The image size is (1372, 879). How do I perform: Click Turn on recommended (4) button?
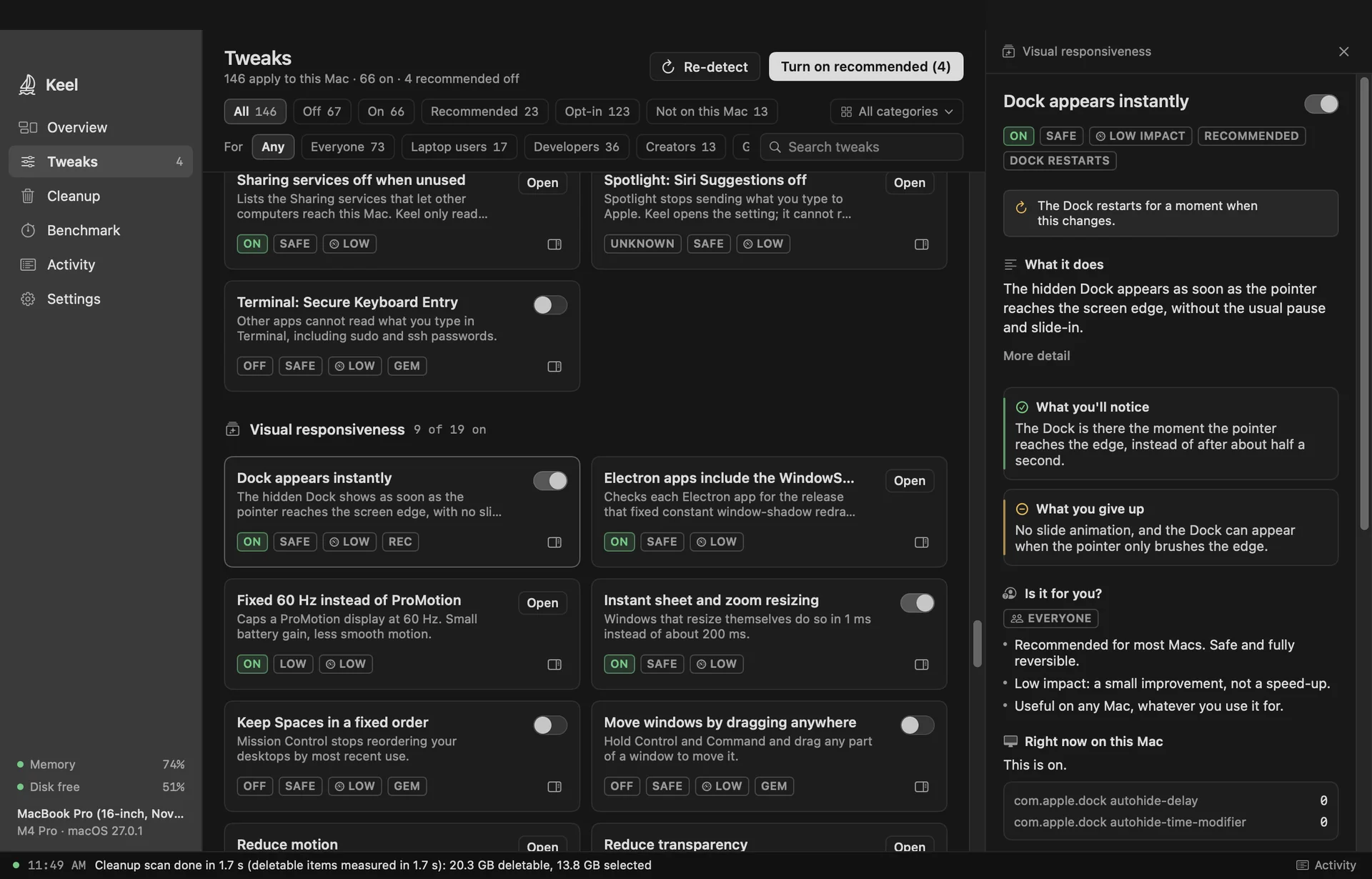click(x=865, y=66)
